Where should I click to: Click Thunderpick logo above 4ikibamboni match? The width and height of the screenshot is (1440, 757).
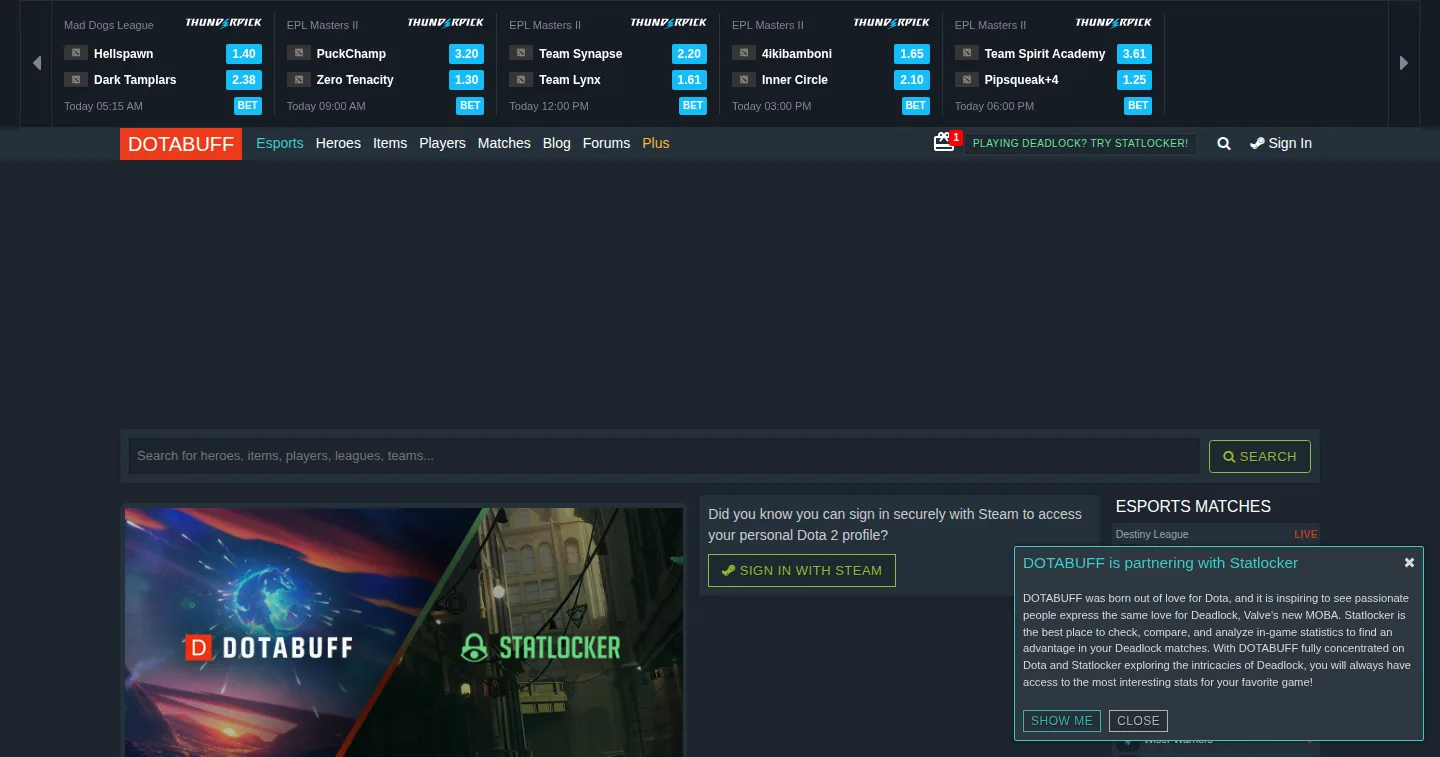(x=892, y=22)
